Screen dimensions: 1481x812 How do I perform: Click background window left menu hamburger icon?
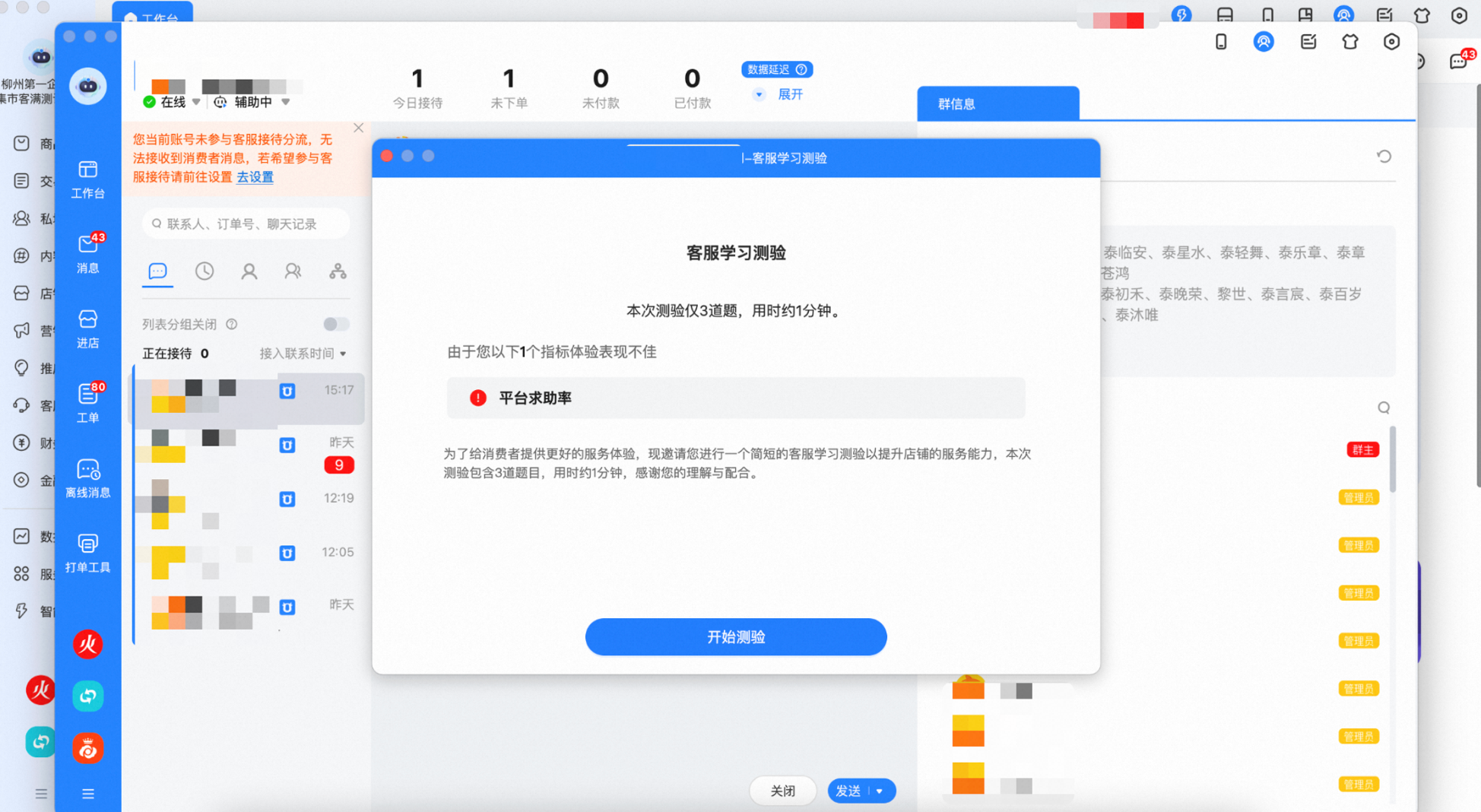[x=41, y=794]
